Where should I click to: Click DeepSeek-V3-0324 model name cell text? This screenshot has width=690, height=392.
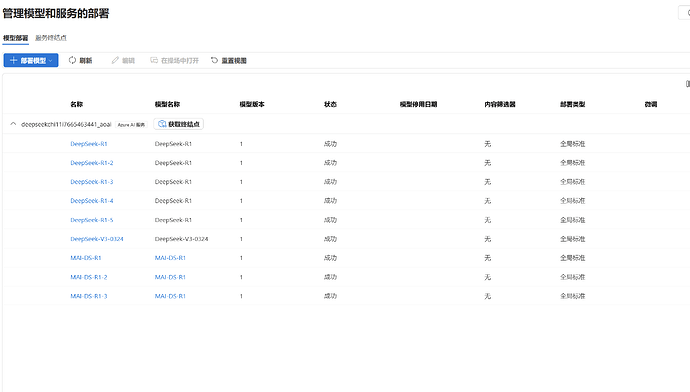point(181,239)
